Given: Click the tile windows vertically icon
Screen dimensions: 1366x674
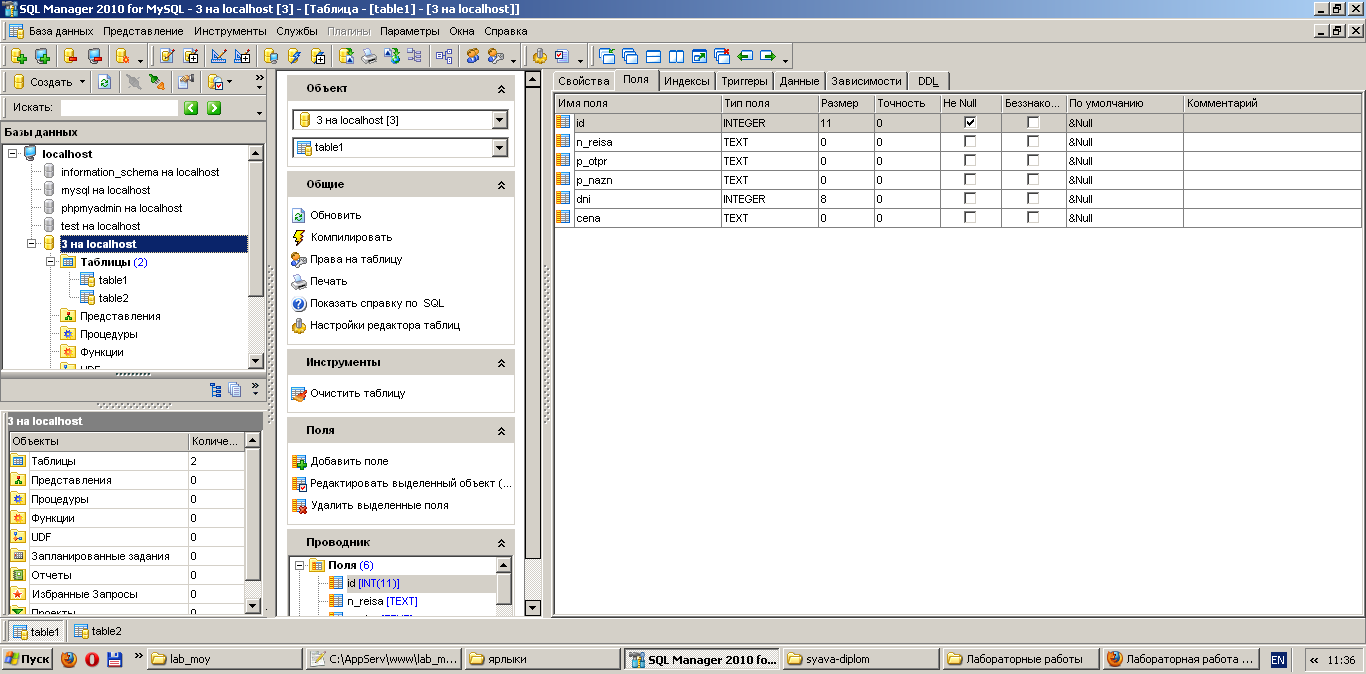Looking at the screenshot, I should [676, 56].
